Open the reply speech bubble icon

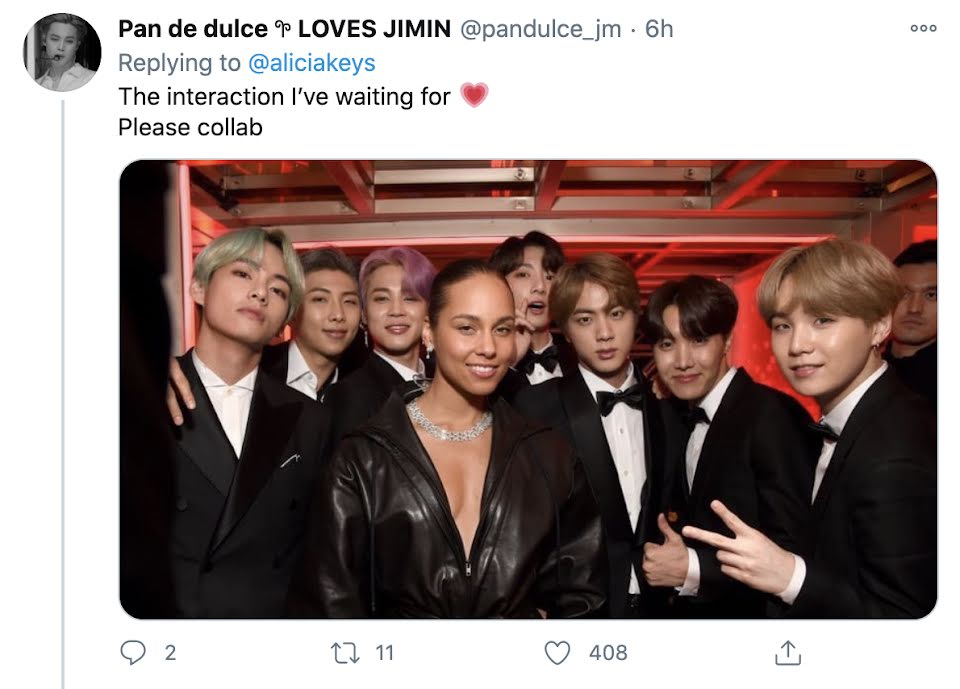(x=133, y=653)
